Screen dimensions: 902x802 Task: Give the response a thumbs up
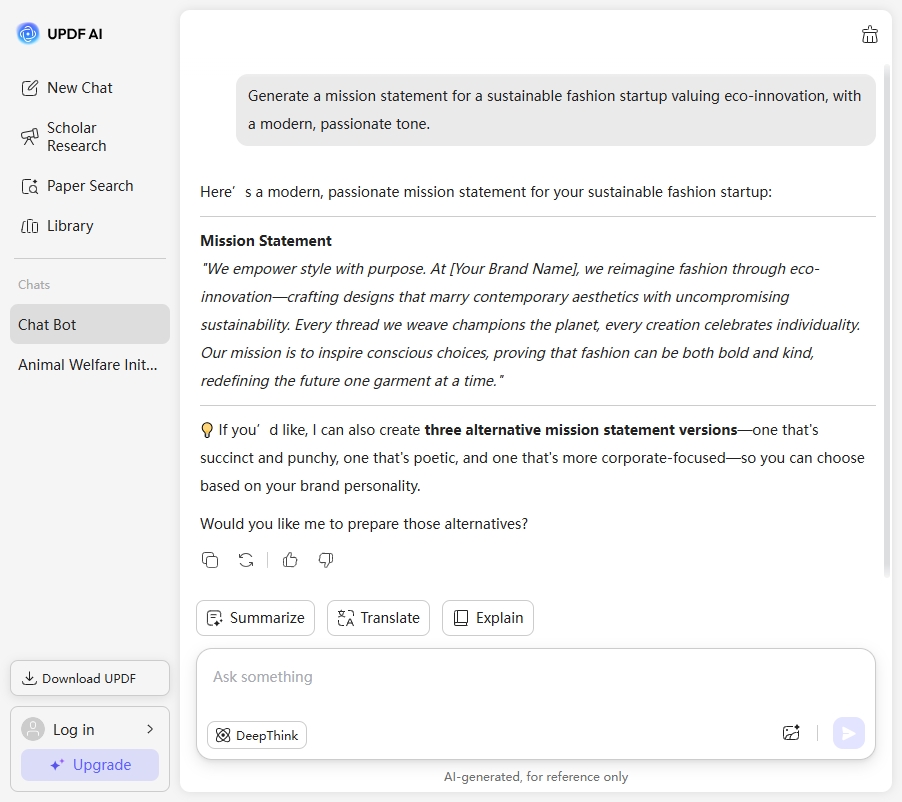[x=290, y=560]
